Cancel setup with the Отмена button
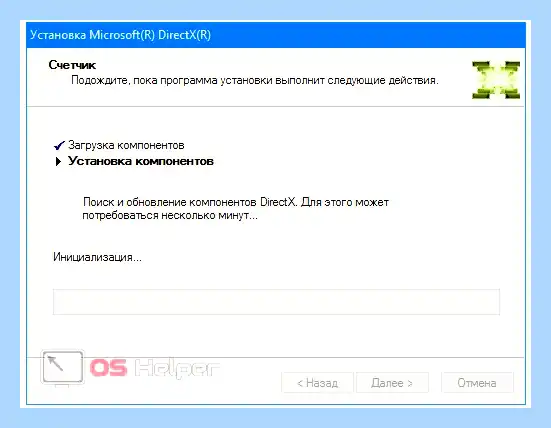 click(x=477, y=383)
